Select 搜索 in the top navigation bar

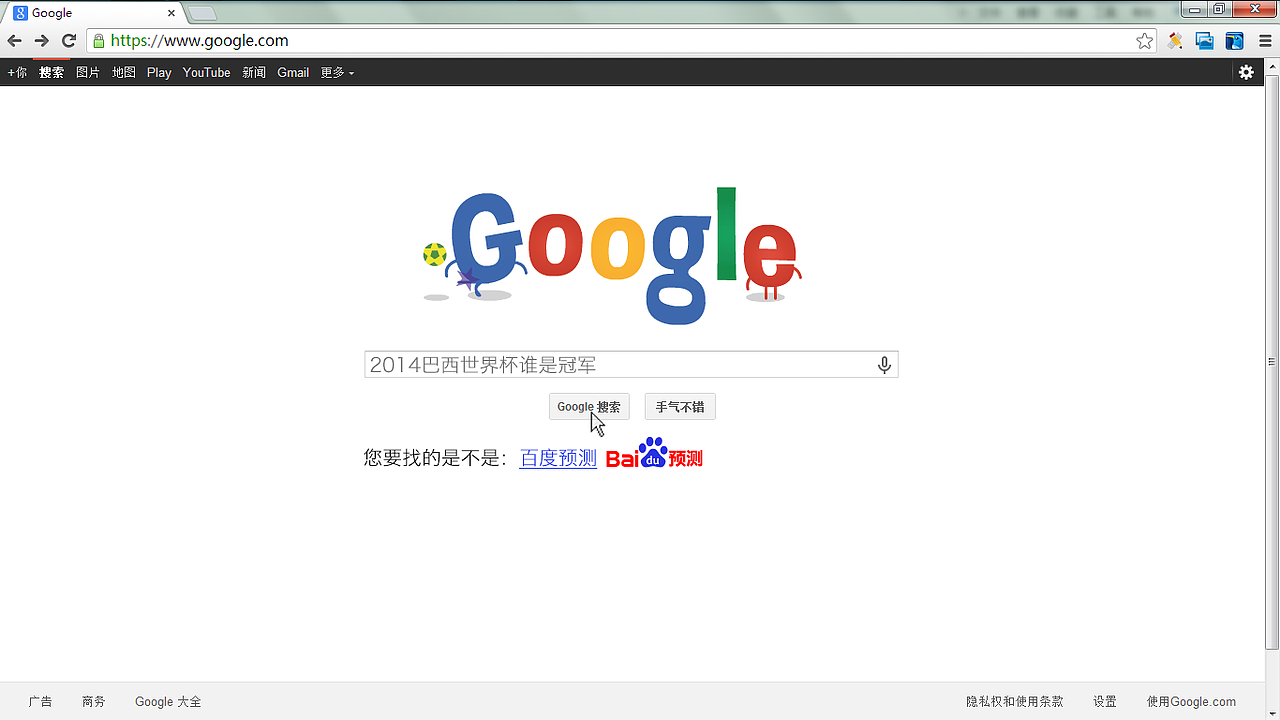coord(51,72)
